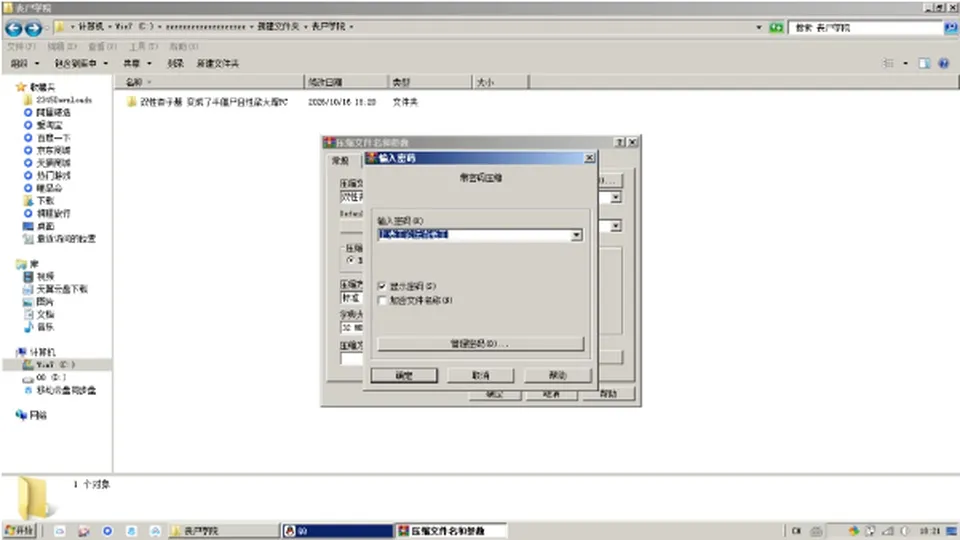Toggle the preview pane icon in Explorer toolbar

pyautogui.click(x=924, y=63)
